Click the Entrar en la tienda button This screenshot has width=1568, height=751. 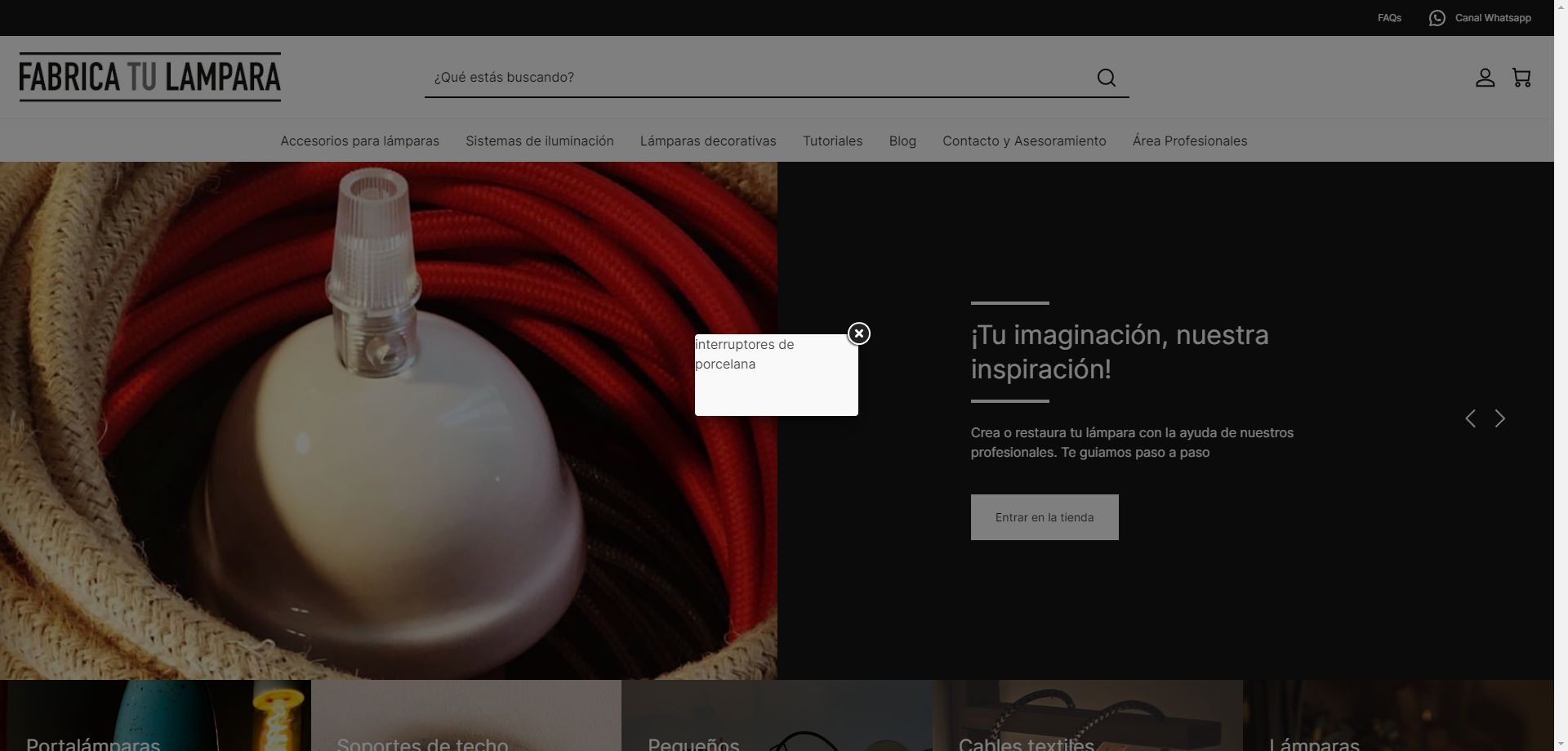click(x=1045, y=517)
